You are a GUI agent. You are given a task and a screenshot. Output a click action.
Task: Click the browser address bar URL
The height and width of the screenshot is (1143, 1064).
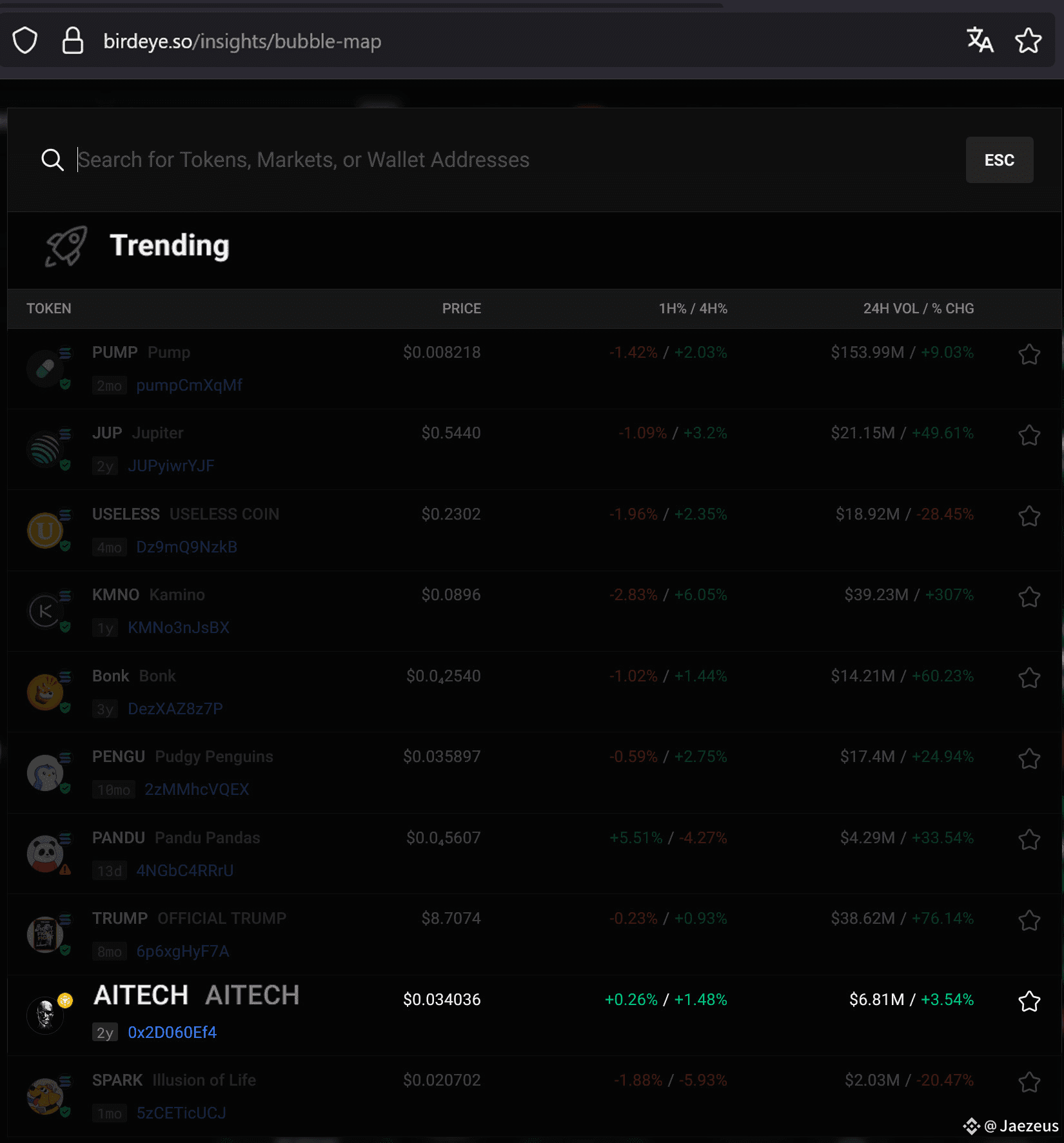tap(242, 41)
